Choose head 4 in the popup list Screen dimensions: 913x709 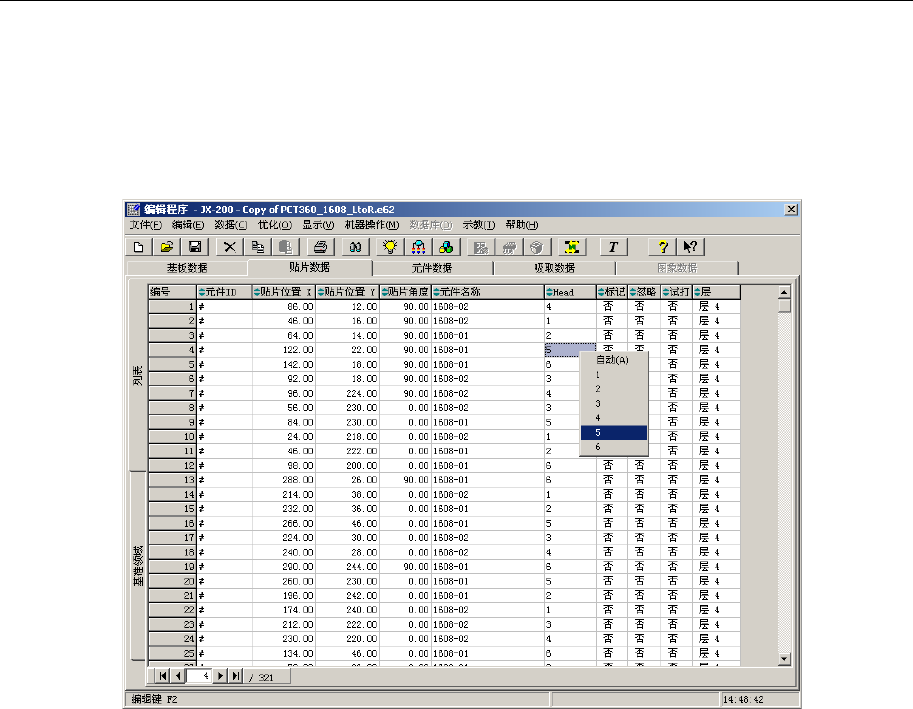coord(614,418)
